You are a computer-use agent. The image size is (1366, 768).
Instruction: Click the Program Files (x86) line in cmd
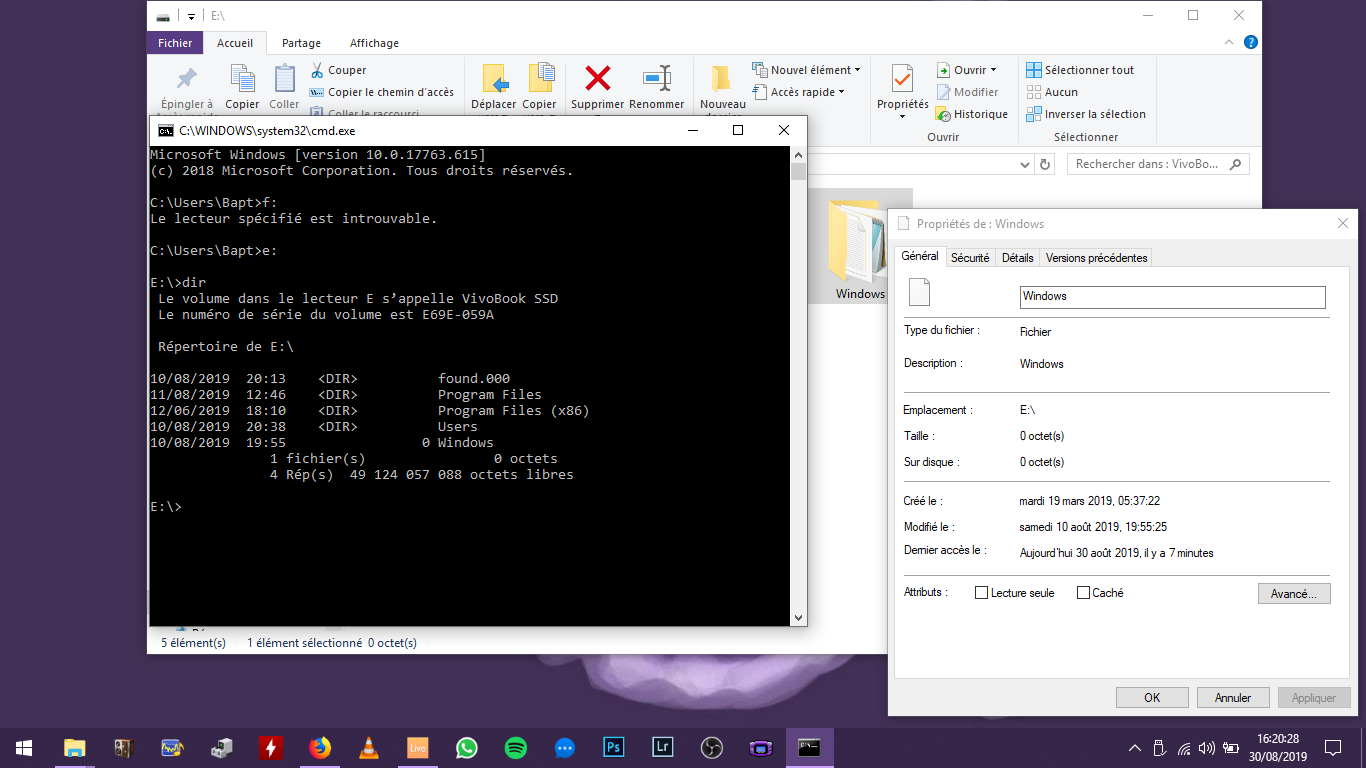point(370,410)
